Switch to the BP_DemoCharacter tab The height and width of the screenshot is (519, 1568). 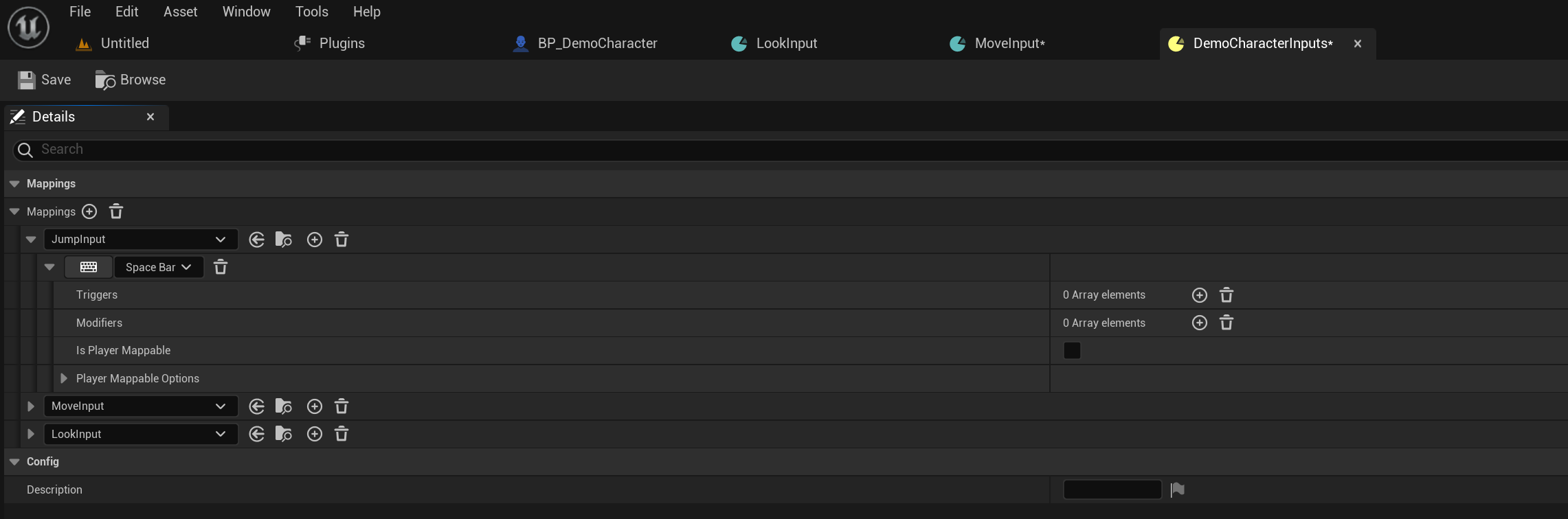pos(596,43)
